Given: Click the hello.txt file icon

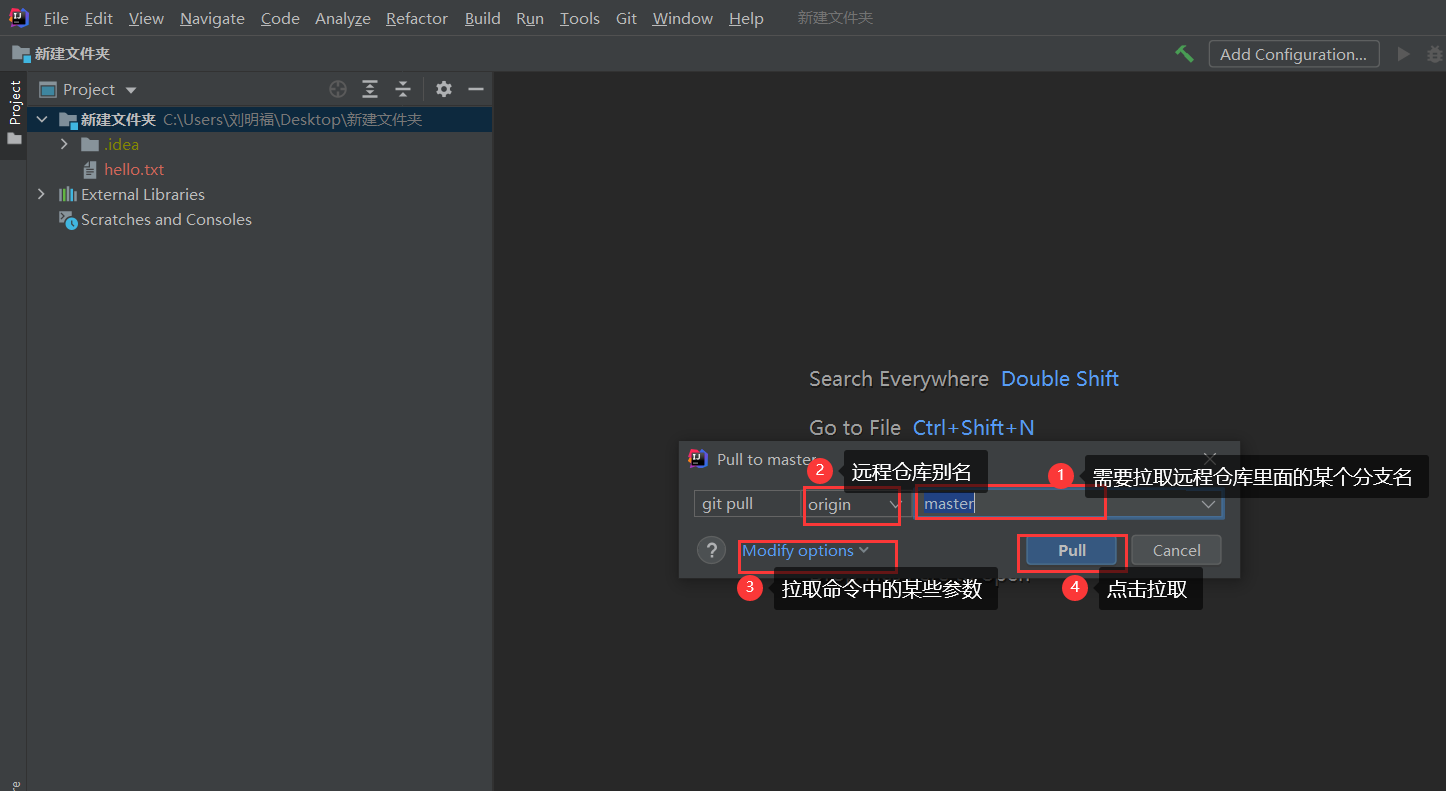Looking at the screenshot, I should tap(90, 170).
